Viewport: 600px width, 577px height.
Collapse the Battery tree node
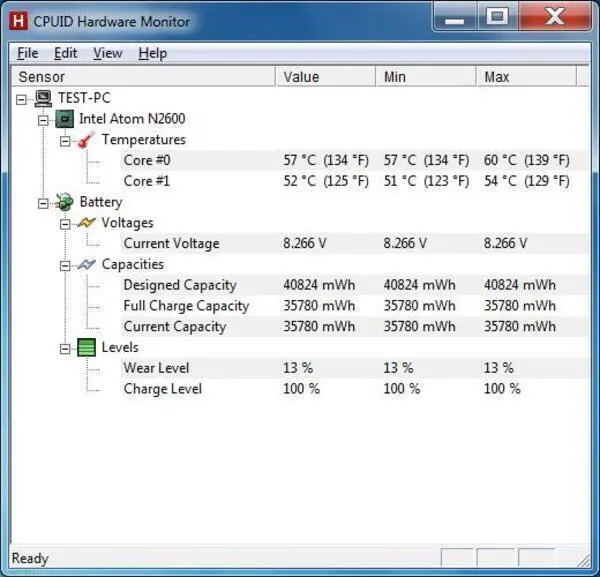pyautogui.click(x=43, y=204)
